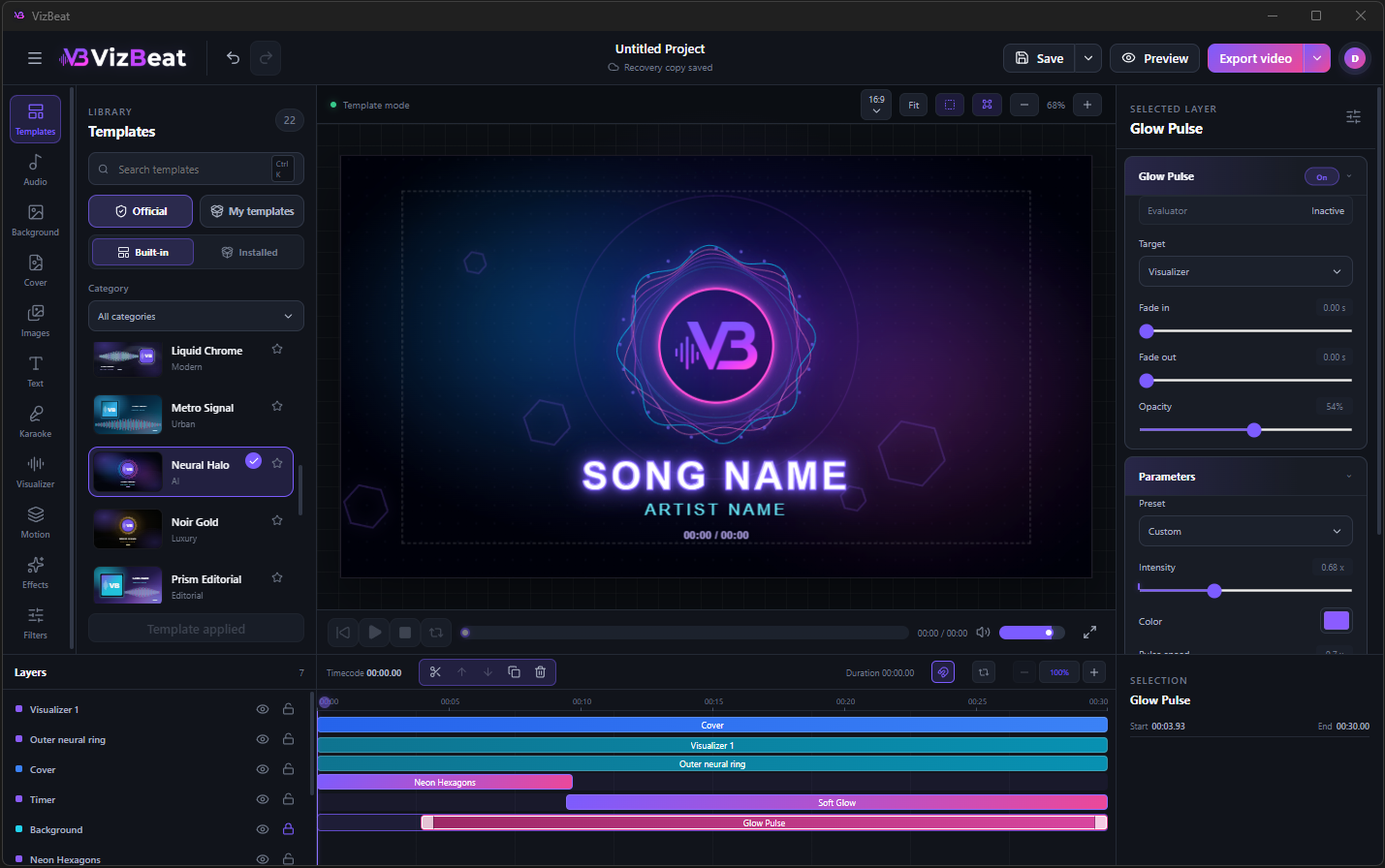Click the split scissors tool in timeline toolbar
The width and height of the screenshot is (1385, 868).
click(435, 672)
